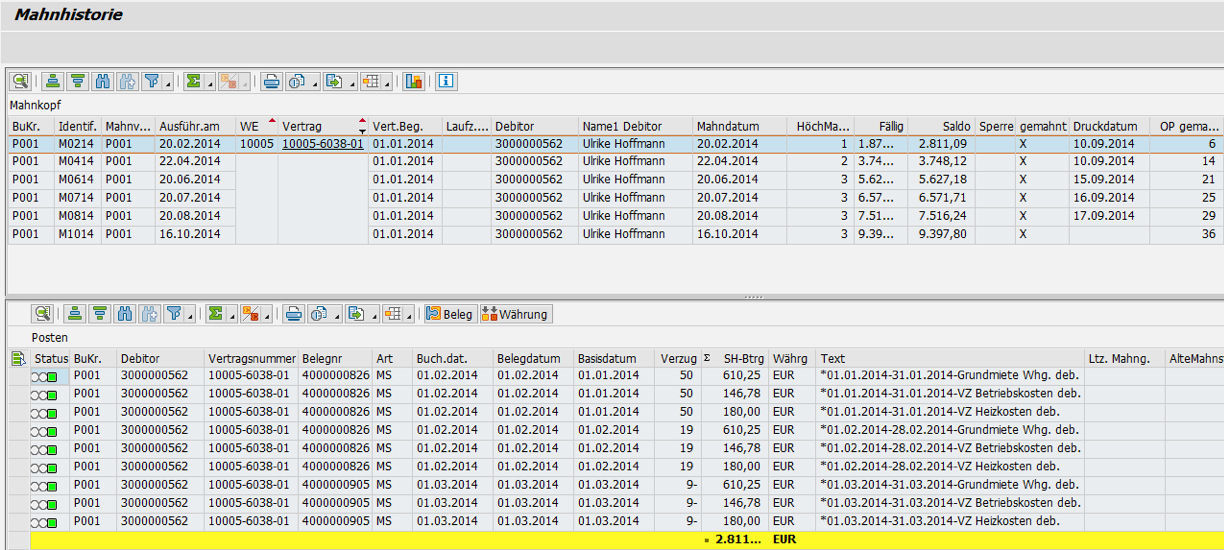Image resolution: width=1224 pixels, height=550 pixels.
Task: Open Views icon in Posten toolbar
Action: [x=318, y=314]
